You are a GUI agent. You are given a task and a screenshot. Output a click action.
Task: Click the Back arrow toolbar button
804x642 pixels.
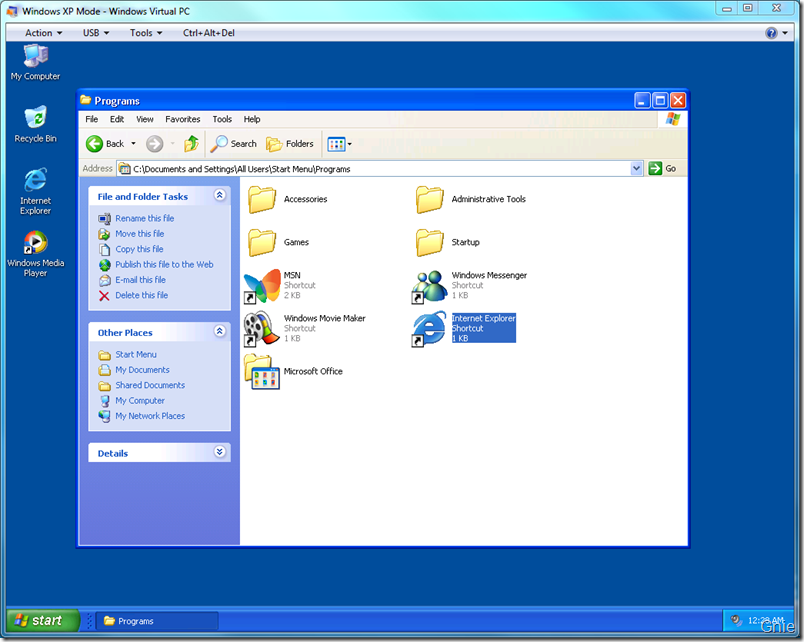pyautogui.click(x=106, y=144)
